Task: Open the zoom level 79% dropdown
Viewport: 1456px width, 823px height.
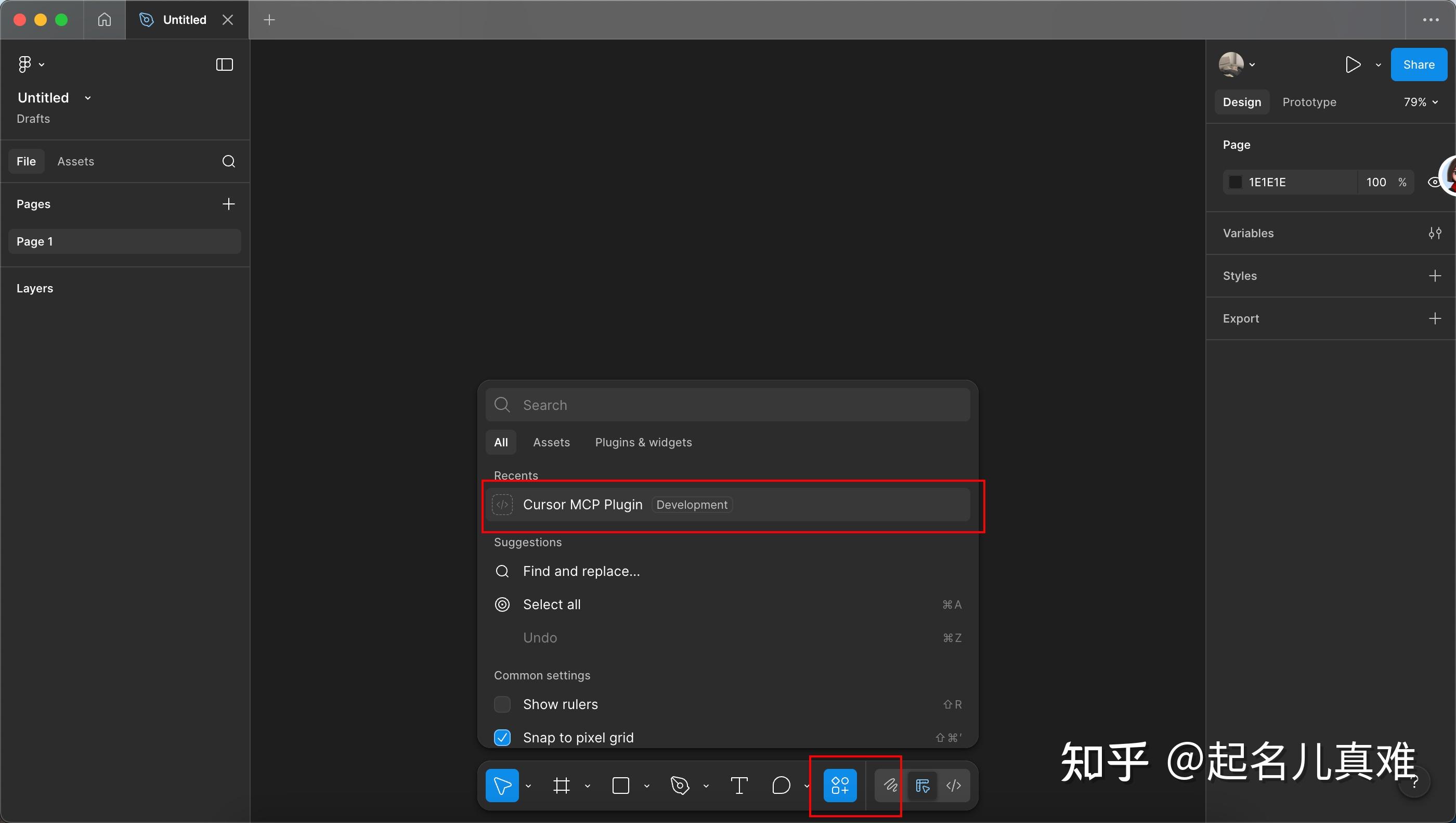Action: pyautogui.click(x=1421, y=102)
